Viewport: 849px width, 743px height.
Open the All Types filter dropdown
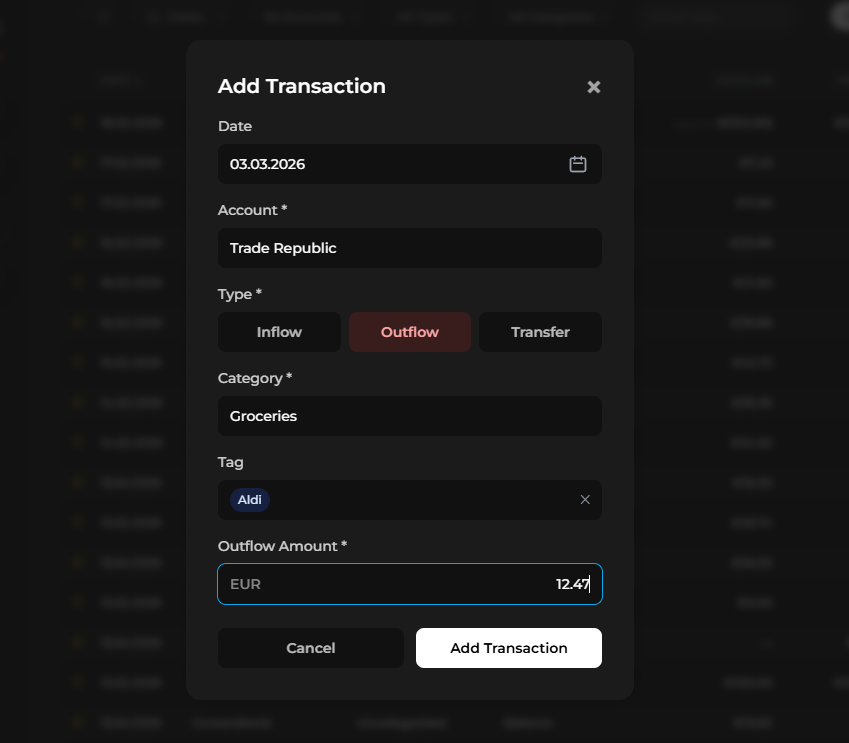point(428,16)
